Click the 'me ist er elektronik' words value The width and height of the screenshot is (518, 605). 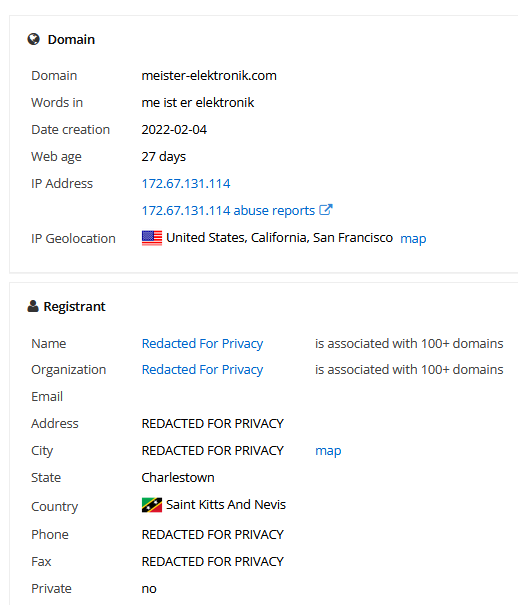[198, 103]
